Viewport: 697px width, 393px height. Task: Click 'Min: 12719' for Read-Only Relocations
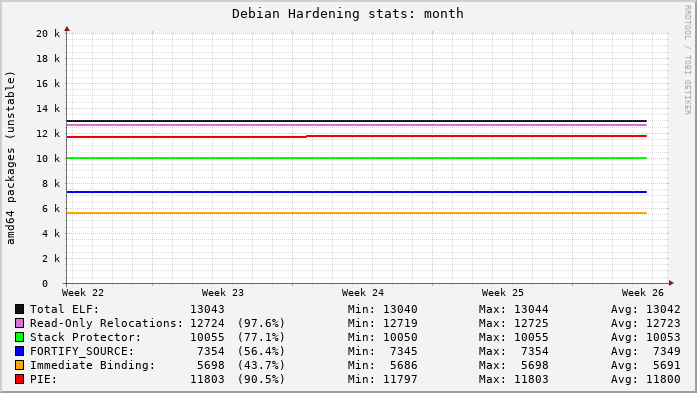[383, 323]
